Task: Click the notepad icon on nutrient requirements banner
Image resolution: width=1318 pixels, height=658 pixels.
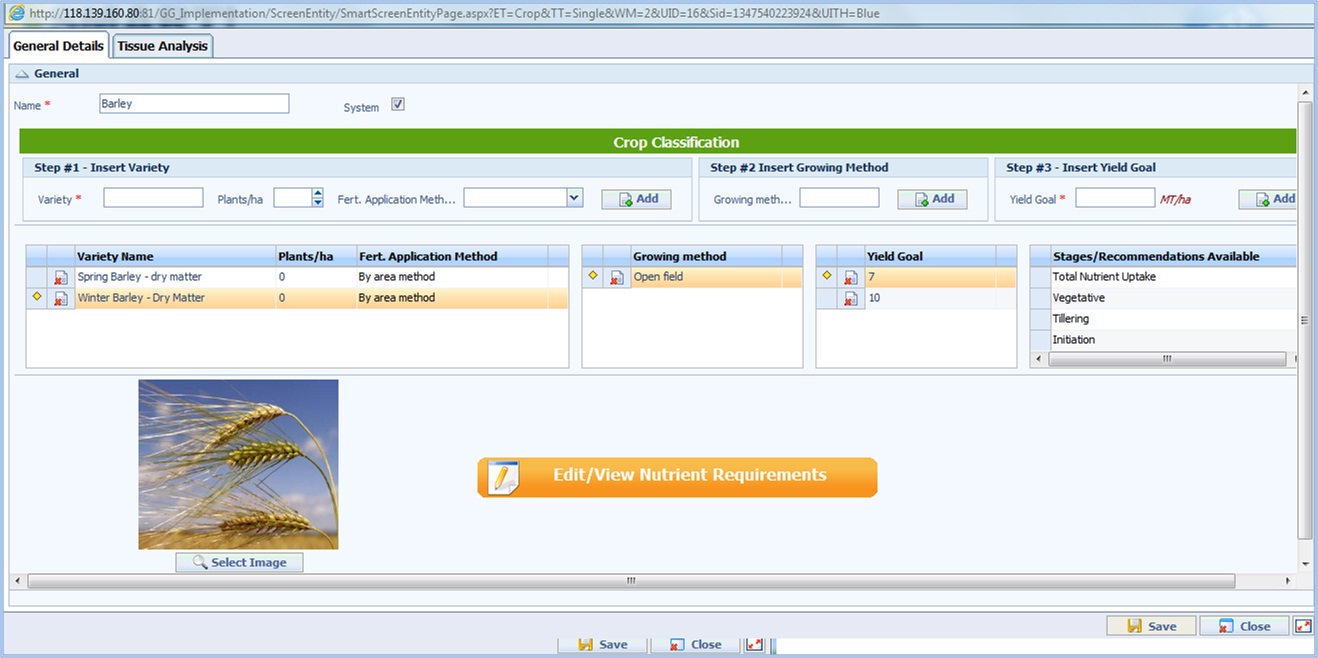Action: point(503,477)
